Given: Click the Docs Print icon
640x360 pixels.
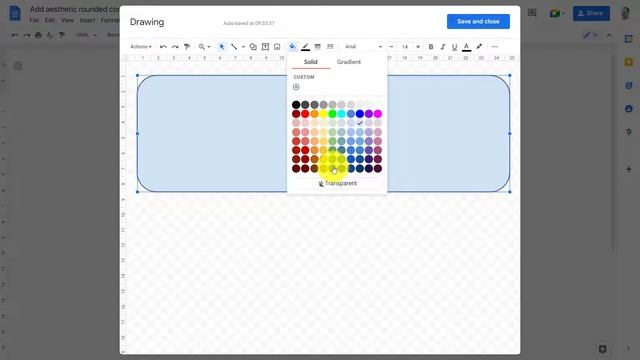Looking at the screenshot, I should [38, 35].
